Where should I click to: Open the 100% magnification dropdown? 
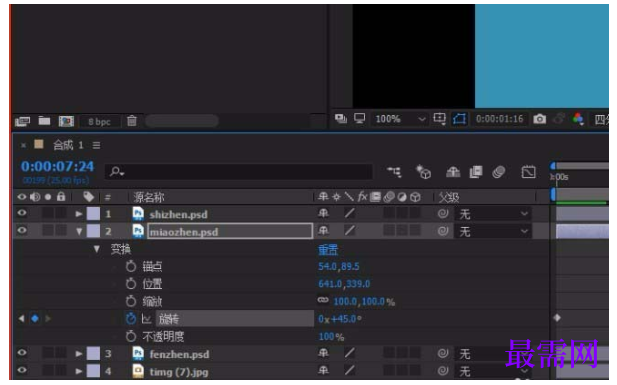click(x=399, y=119)
